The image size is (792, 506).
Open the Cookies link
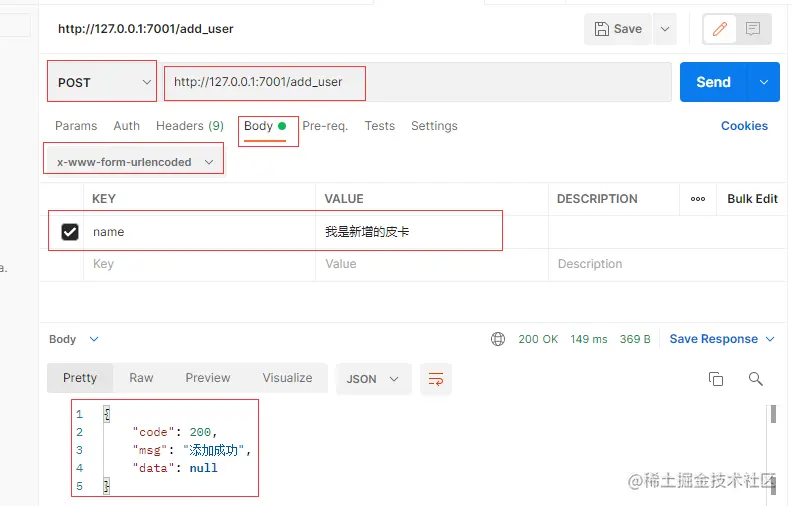tap(744, 126)
